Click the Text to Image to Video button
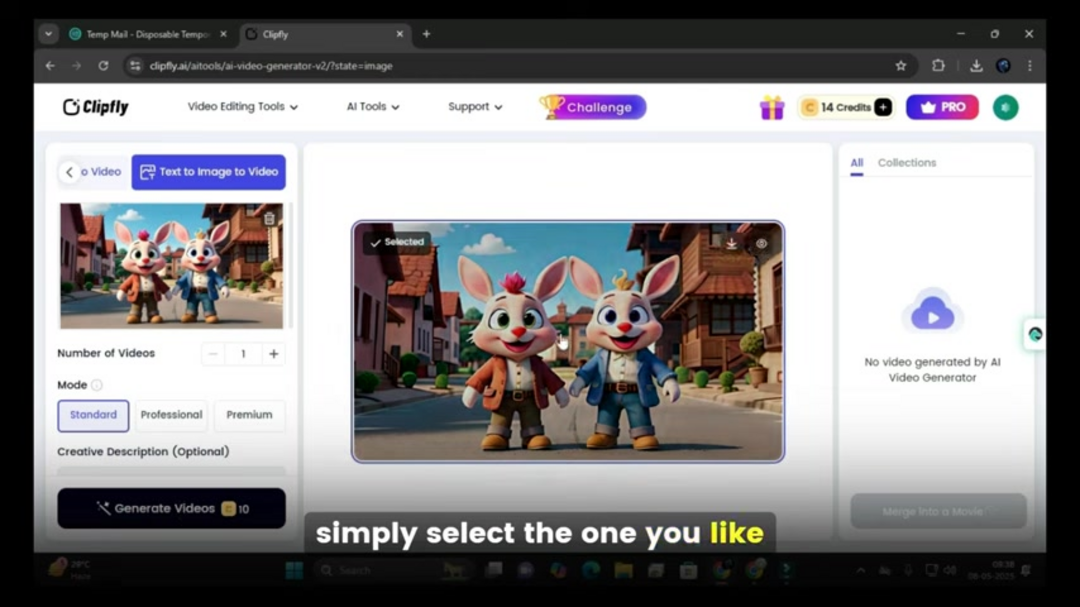Image resolution: width=1080 pixels, height=607 pixels. point(209,171)
